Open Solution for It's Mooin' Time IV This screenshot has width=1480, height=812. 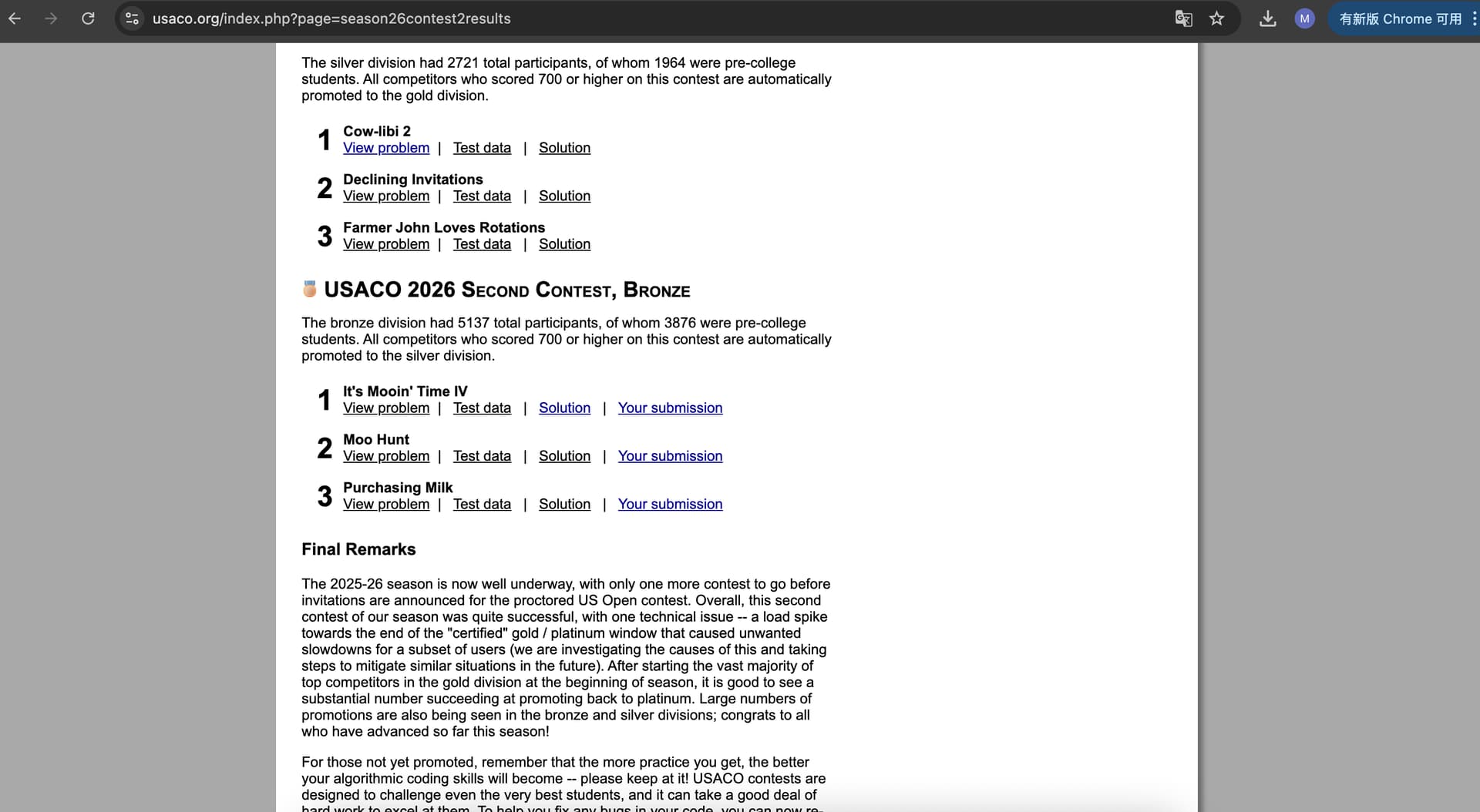[x=564, y=408]
